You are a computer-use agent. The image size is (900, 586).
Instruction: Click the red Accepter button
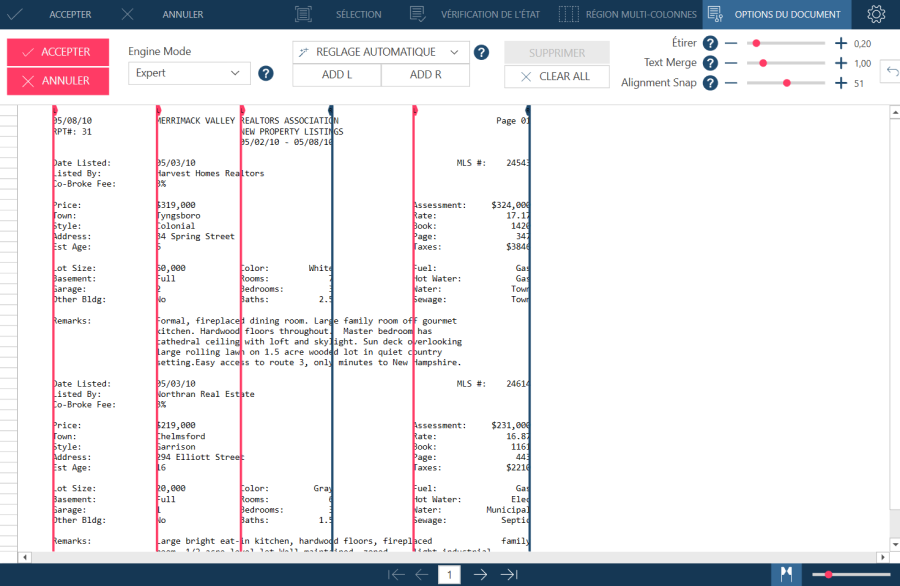pyautogui.click(x=58, y=52)
